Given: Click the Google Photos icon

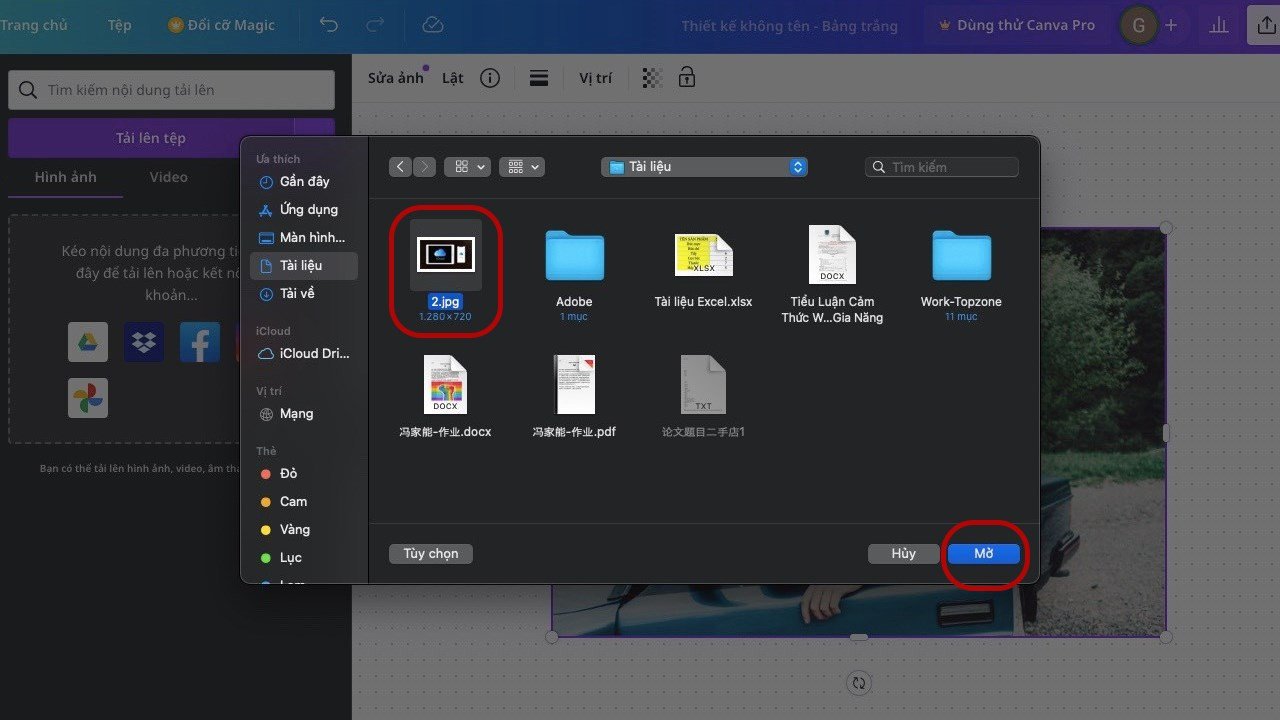Looking at the screenshot, I should [88, 398].
